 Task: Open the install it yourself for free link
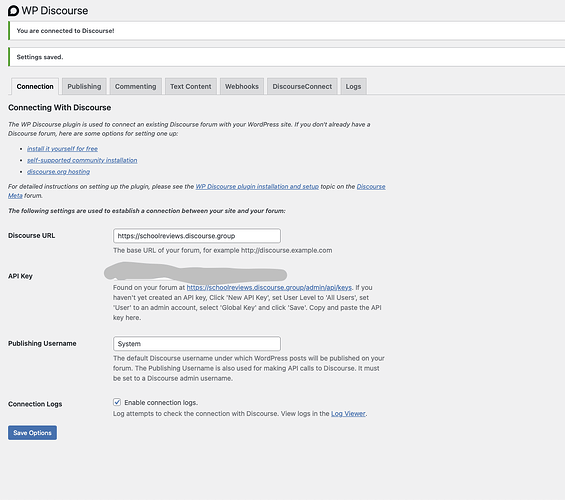[62, 148]
